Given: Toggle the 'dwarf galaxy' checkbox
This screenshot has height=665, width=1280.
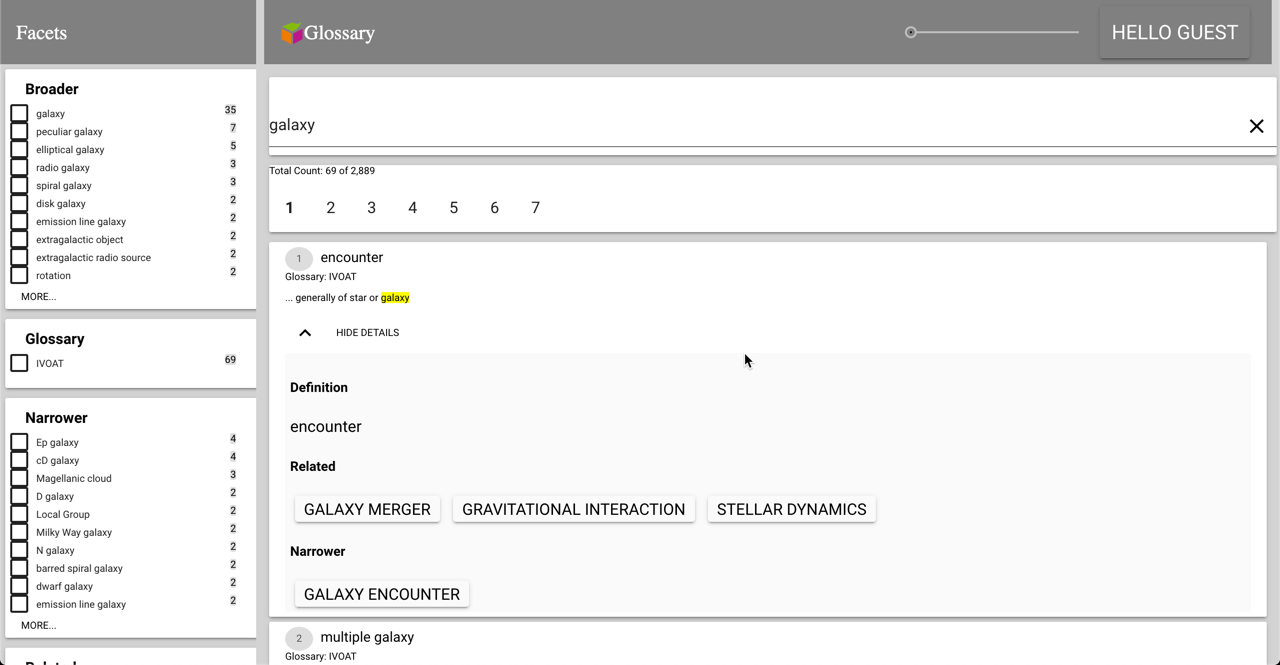Looking at the screenshot, I should coord(19,586).
